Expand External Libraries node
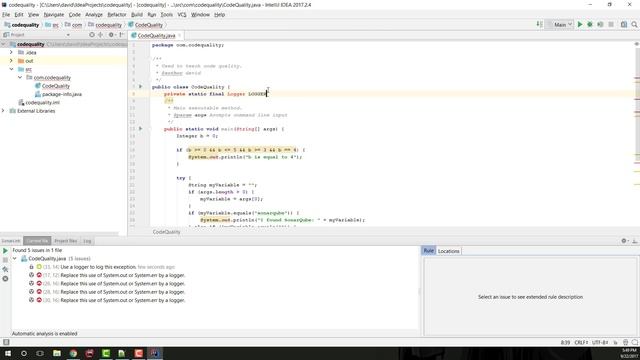This screenshot has height=360, width=640. [x=4, y=111]
